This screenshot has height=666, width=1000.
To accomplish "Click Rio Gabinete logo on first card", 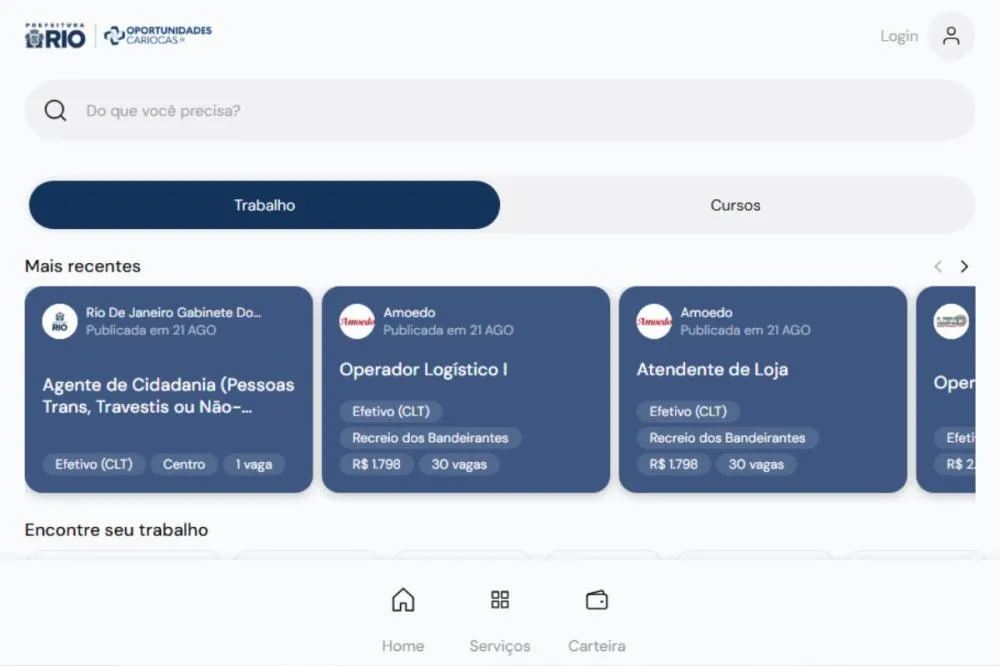I will coord(60,322).
